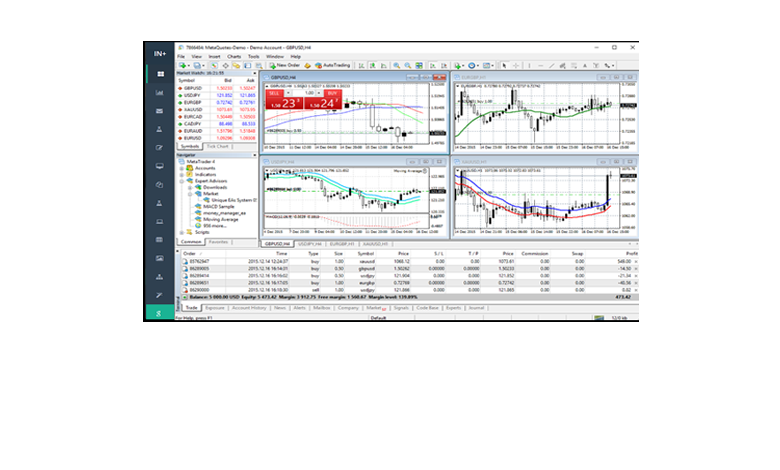Open the View menu
The width and height of the screenshot is (780, 470).
[x=196, y=57]
